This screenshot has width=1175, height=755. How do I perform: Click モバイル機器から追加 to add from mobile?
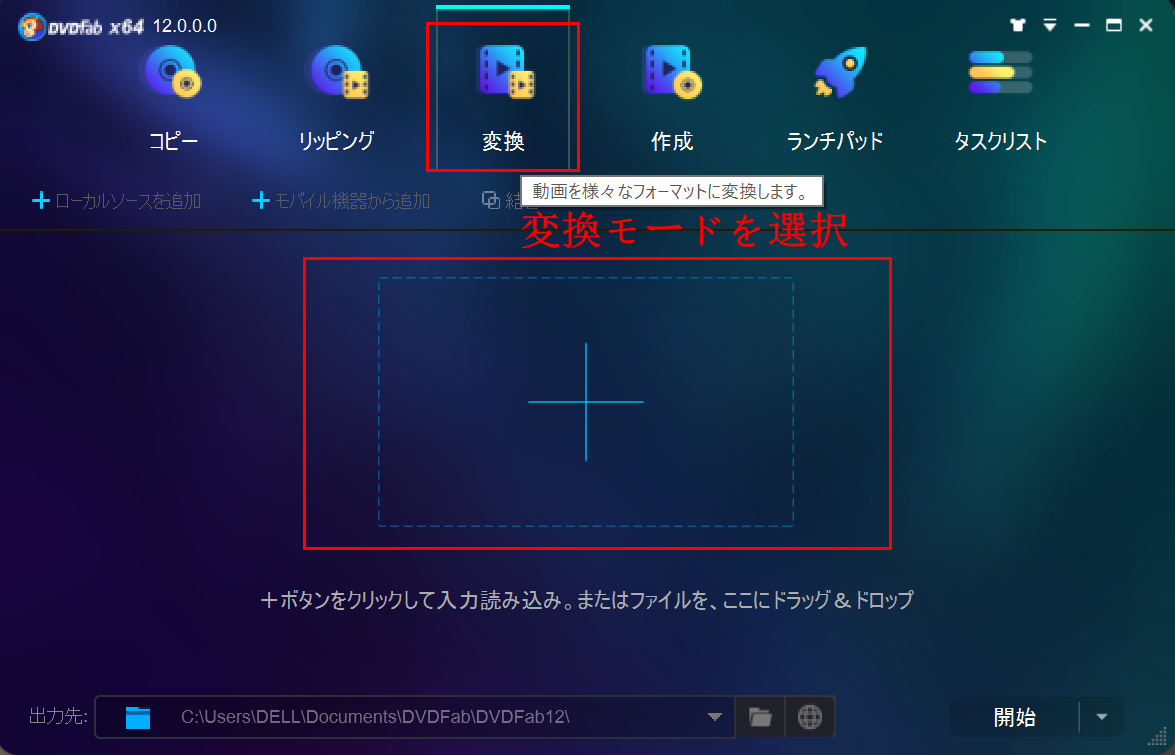341,201
